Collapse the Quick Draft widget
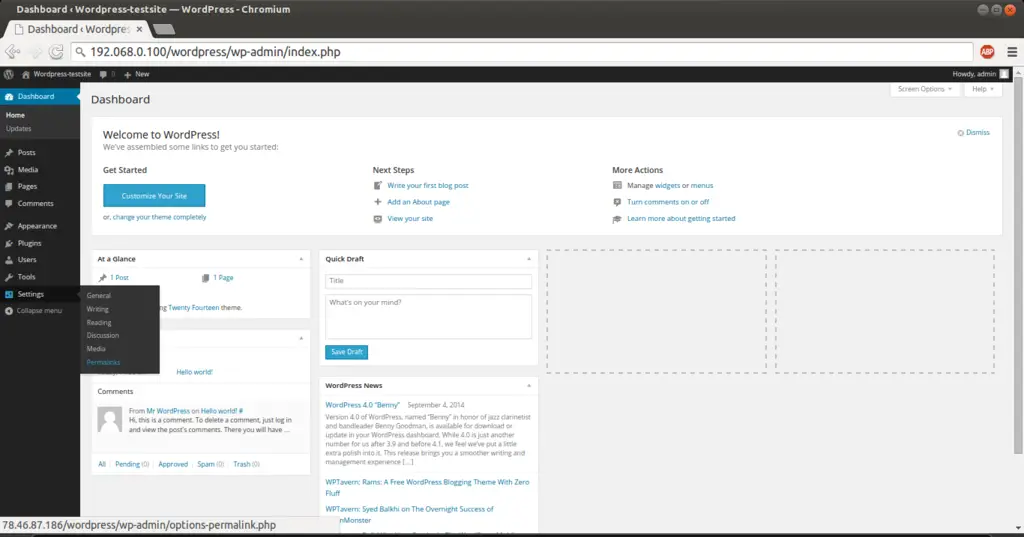The image size is (1024, 537). [529, 259]
